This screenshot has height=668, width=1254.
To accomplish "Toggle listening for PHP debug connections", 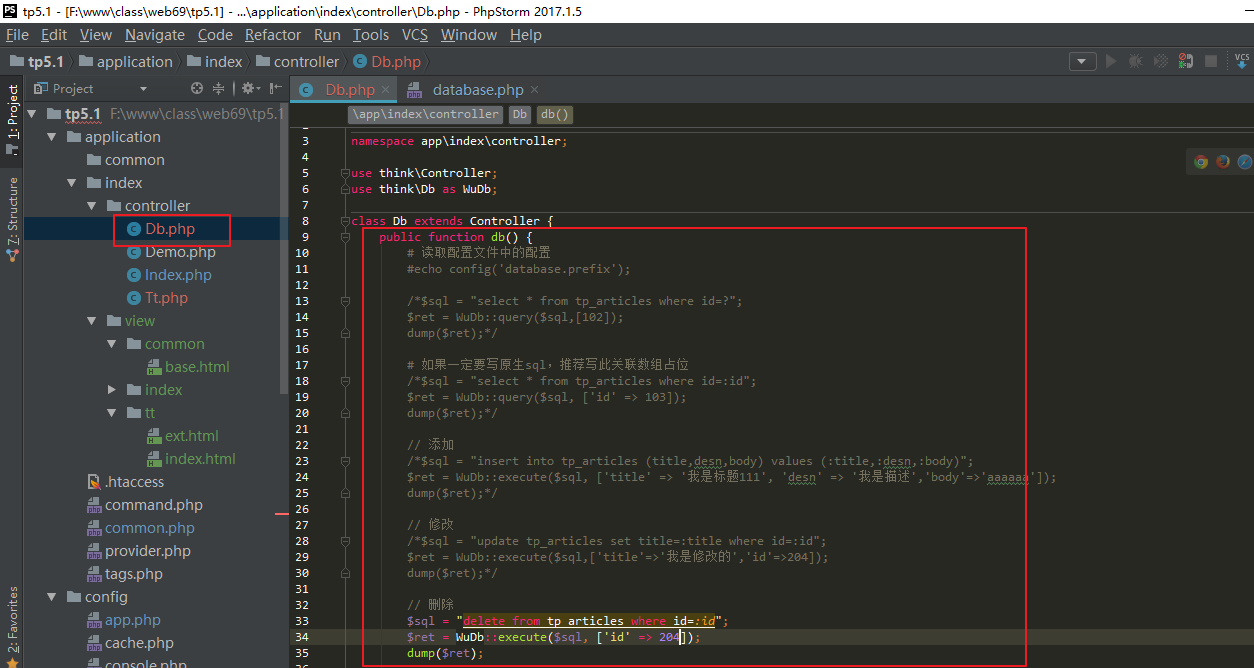I will click(1185, 61).
